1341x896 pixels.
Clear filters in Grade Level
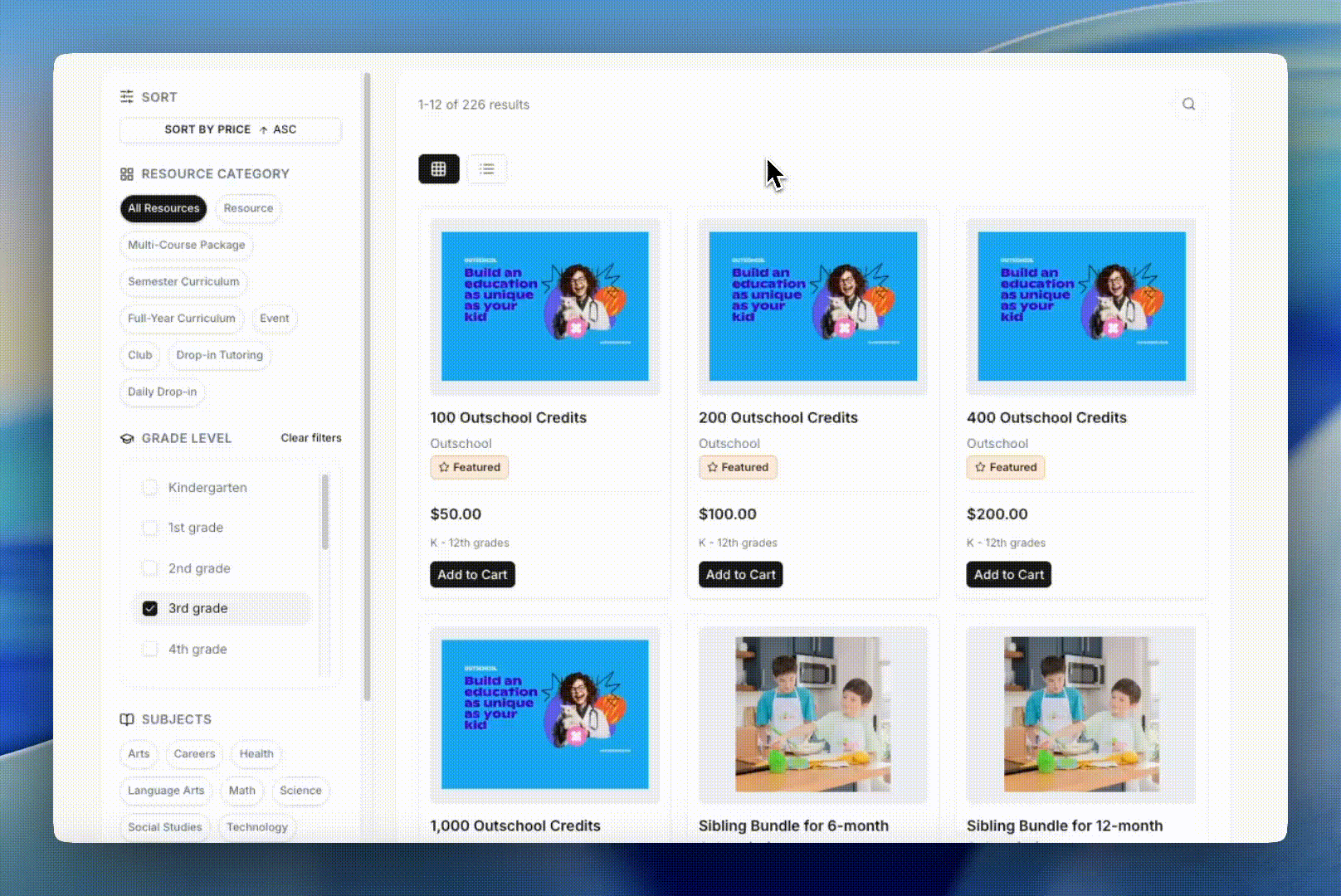click(311, 438)
